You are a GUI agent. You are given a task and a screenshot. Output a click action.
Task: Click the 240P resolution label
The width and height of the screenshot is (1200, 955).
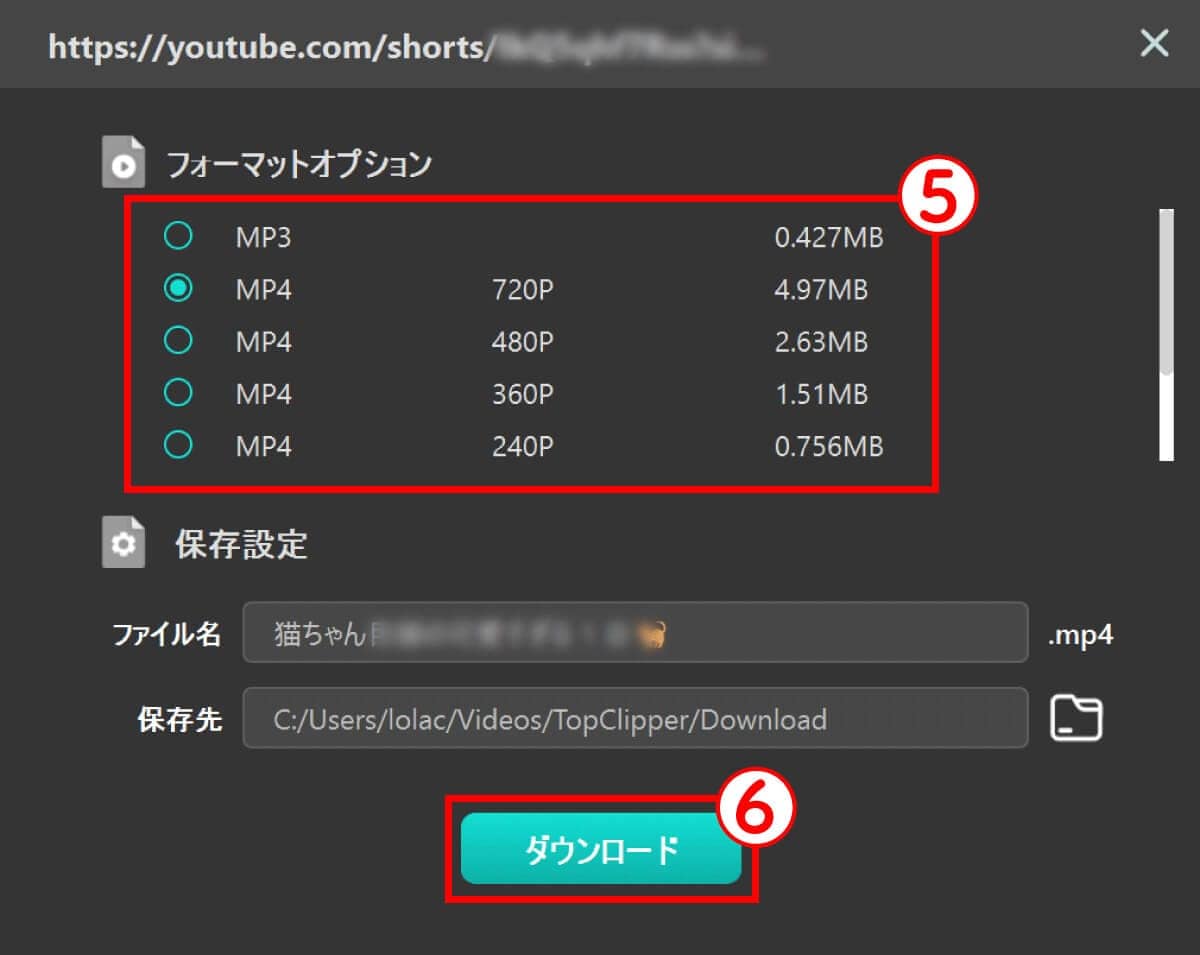click(522, 446)
